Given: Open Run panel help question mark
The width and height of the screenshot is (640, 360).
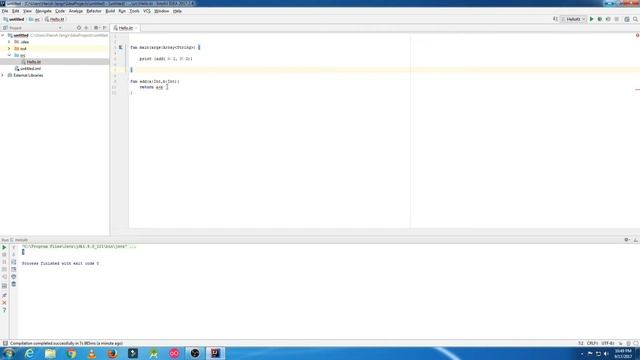Looking at the screenshot, I should click(x=4, y=310).
